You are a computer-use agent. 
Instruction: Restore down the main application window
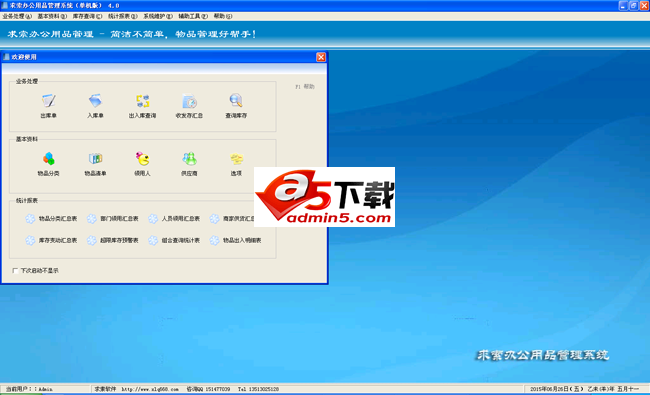point(633,5)
